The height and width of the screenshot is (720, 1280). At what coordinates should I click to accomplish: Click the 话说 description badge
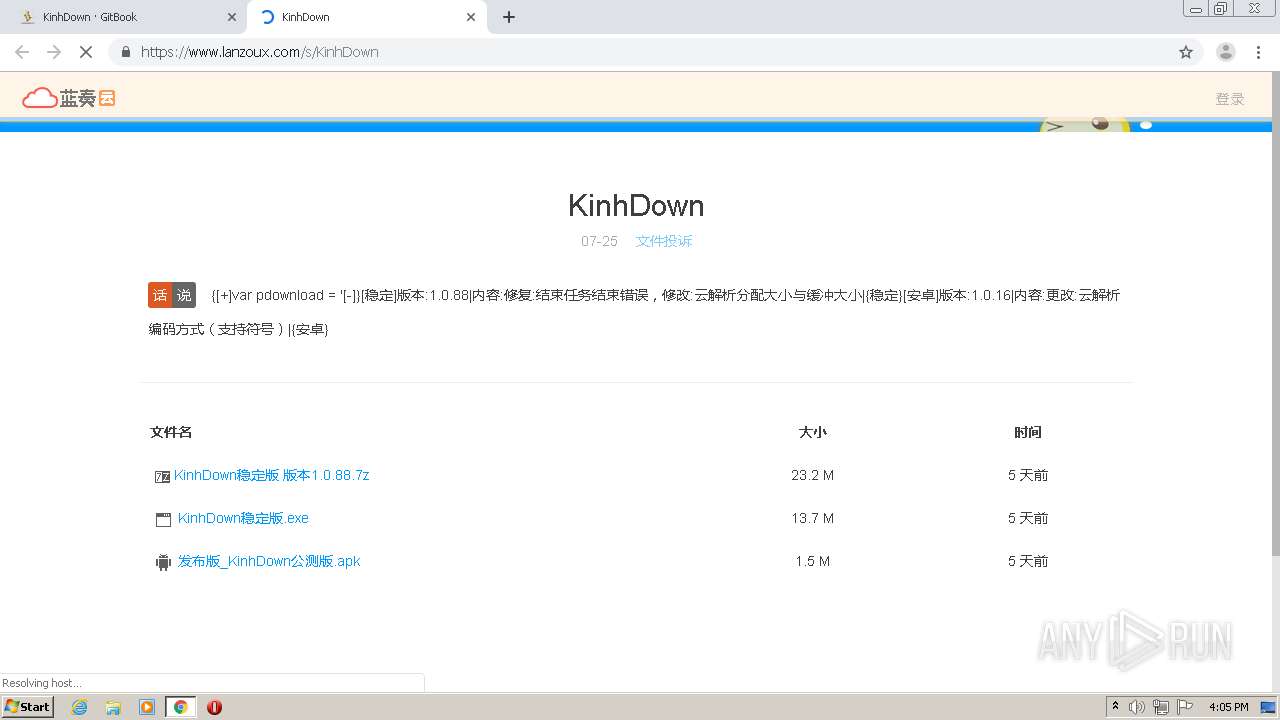[172, 295]
